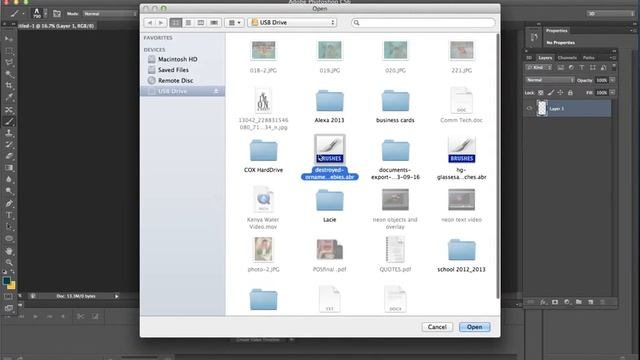Open the tool preset picker arrow
The image size is (640, 360).
[23, 14]
